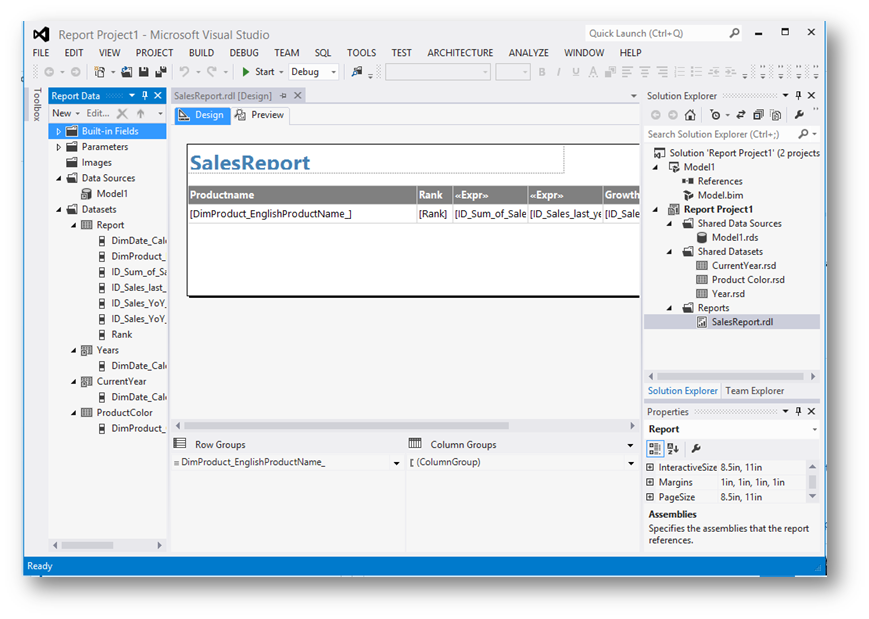The height and width of the screenshot is (619, 869).
Task: Click the Save All toolbar icon
Action: (x=161, y=71)
